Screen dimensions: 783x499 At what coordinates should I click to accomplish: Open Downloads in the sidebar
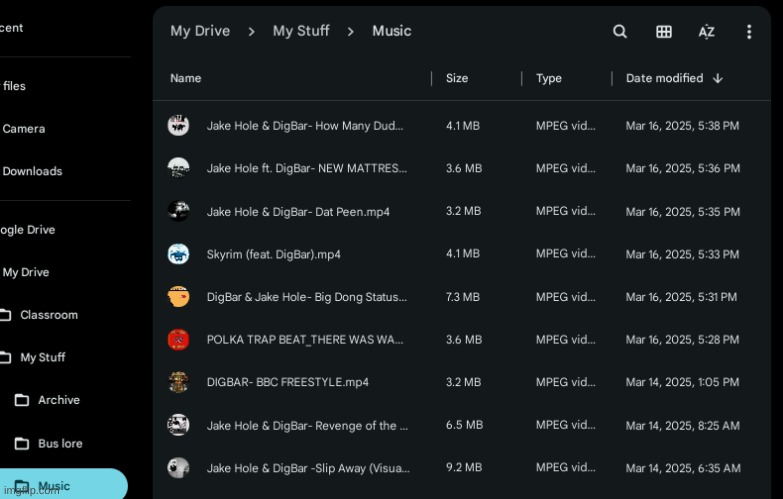pos(32,171)
